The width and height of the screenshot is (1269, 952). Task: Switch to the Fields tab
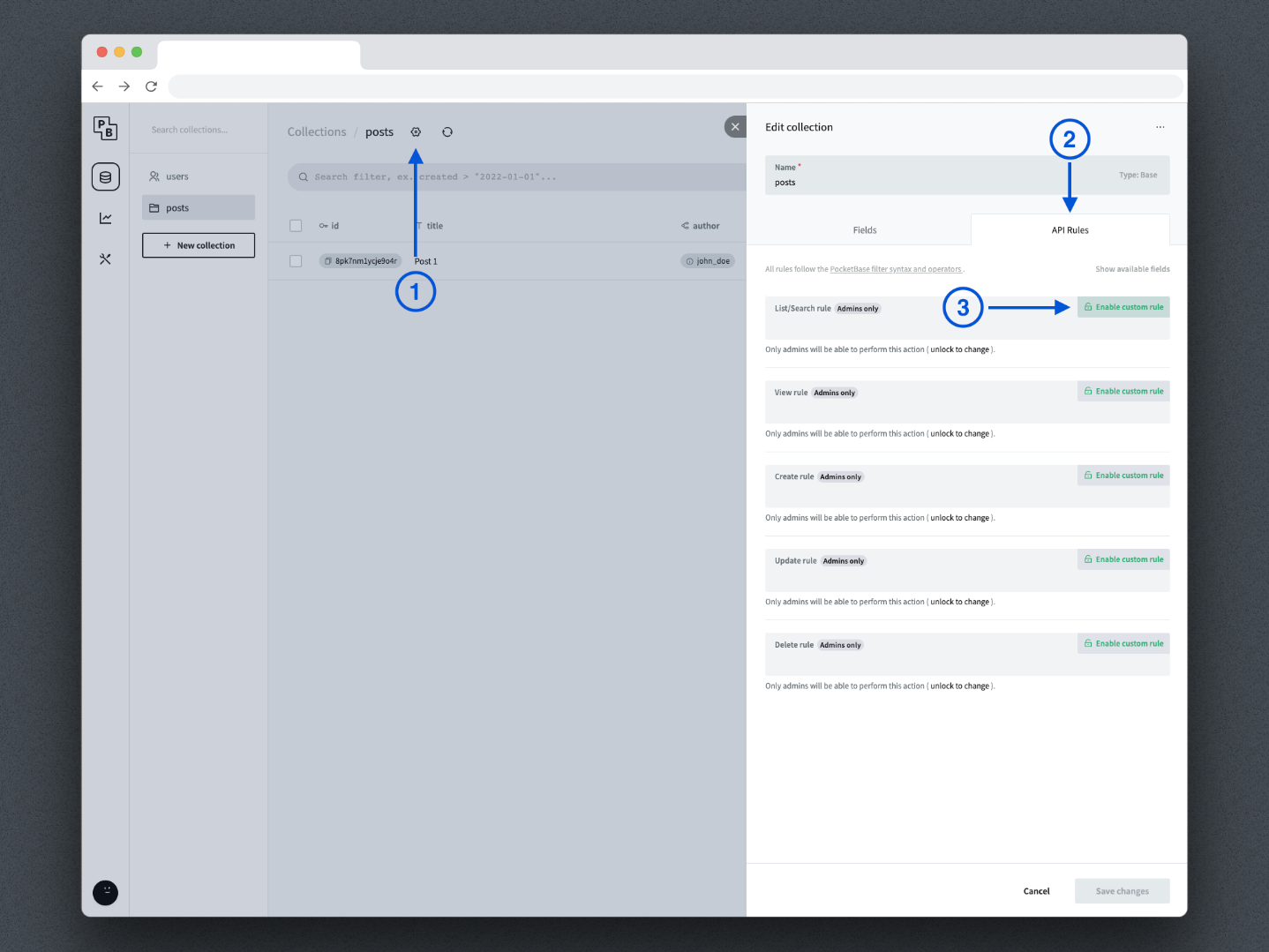click(865, 230)
